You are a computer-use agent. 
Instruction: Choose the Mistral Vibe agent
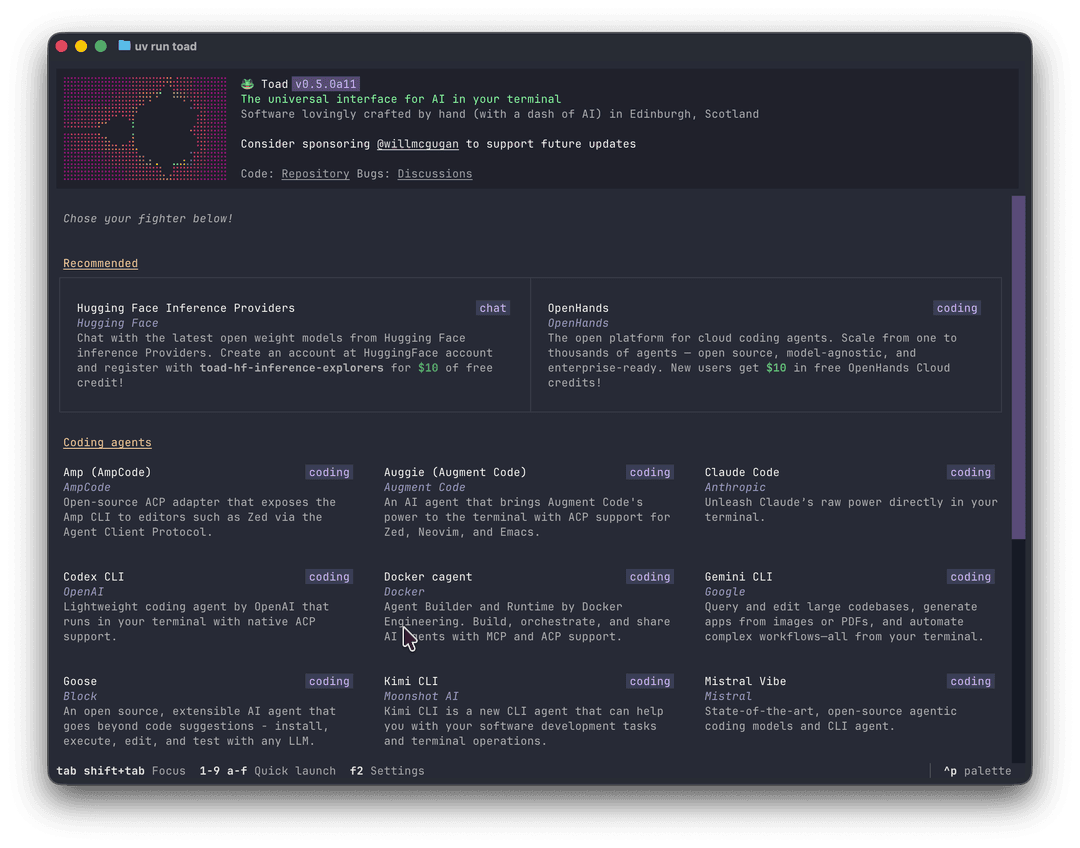[x=849, y=704]
